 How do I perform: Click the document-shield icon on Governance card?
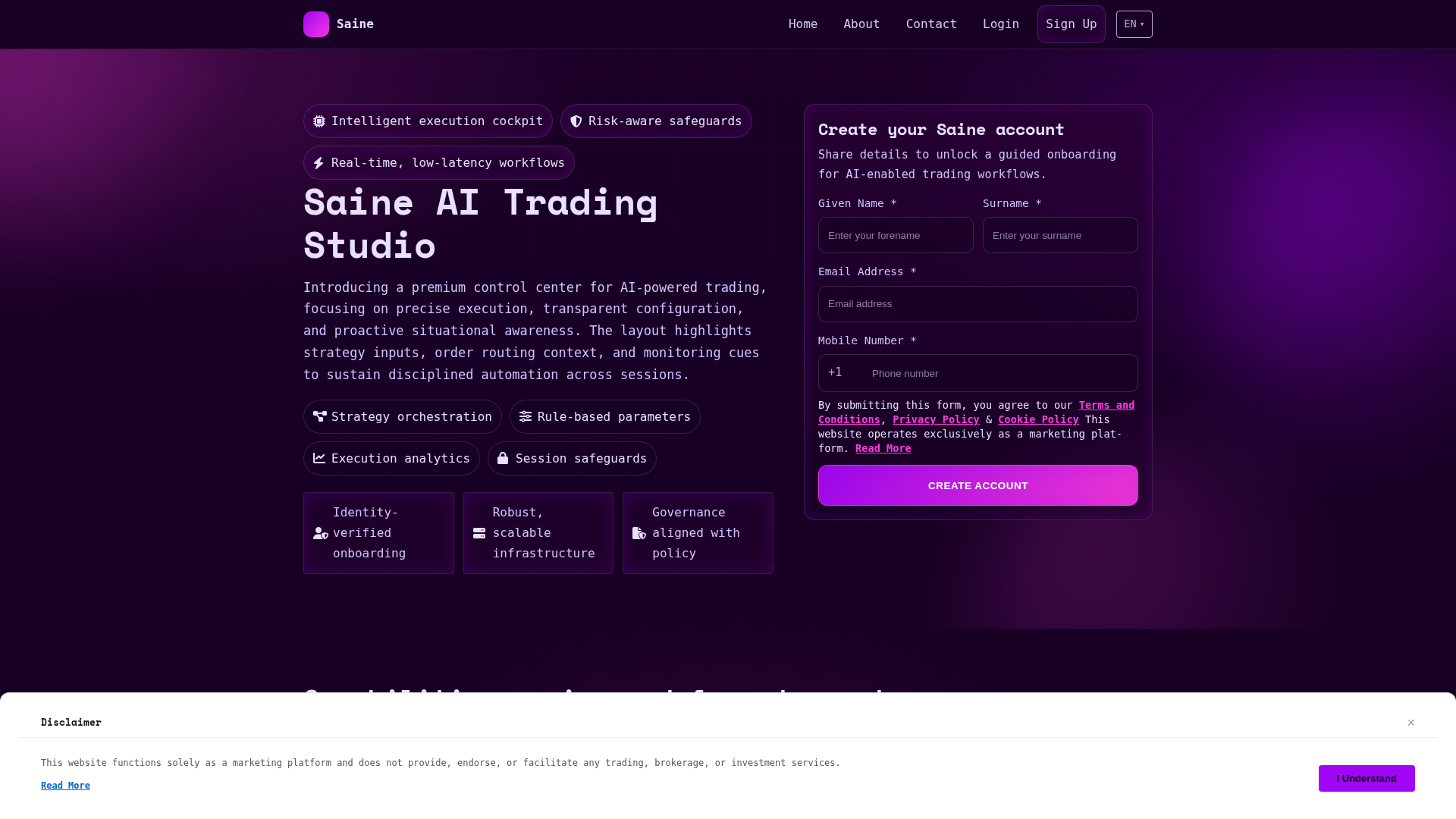[639, 533]
